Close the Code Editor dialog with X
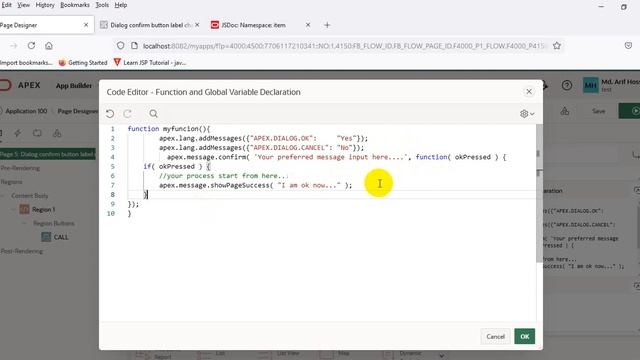Image resolution: width=640 pixels, height=360 pixels. pyautogui.click(x=529, y=91)
